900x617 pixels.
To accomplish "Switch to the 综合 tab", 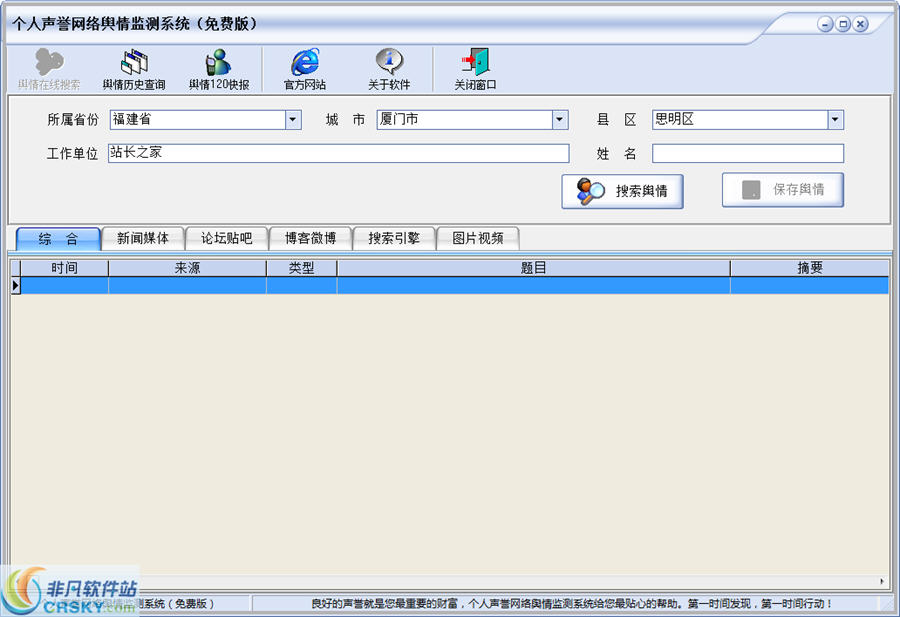I will click(59, 239).
